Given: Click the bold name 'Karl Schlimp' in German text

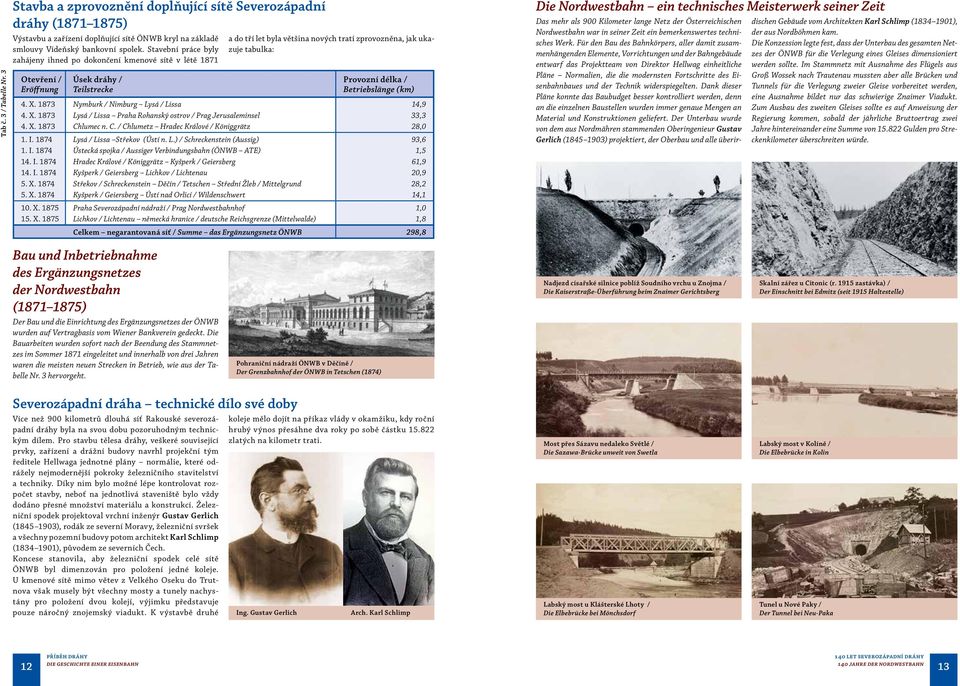Looking at the screenshot, I should tap(886, 21).
